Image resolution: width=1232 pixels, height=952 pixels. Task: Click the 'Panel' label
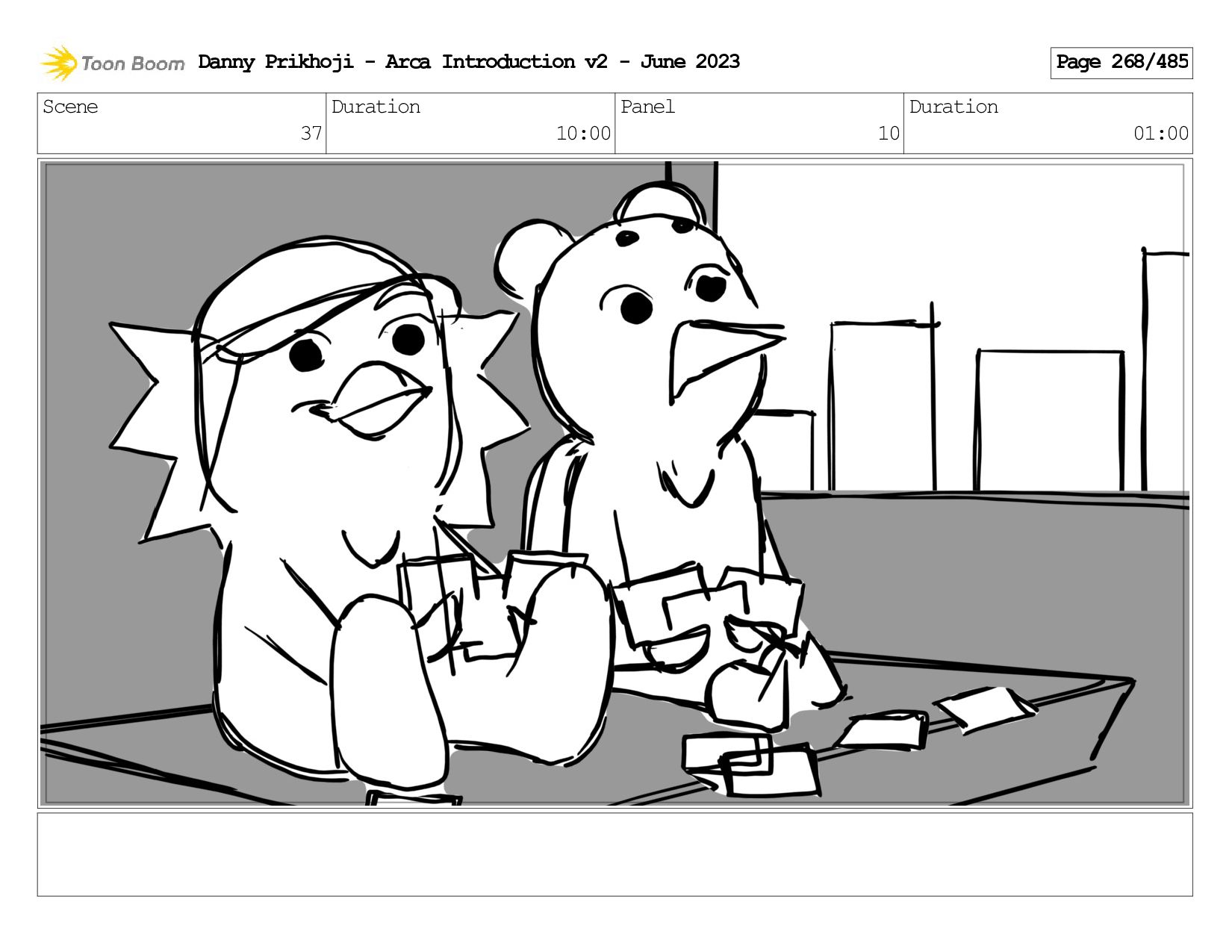647,107
